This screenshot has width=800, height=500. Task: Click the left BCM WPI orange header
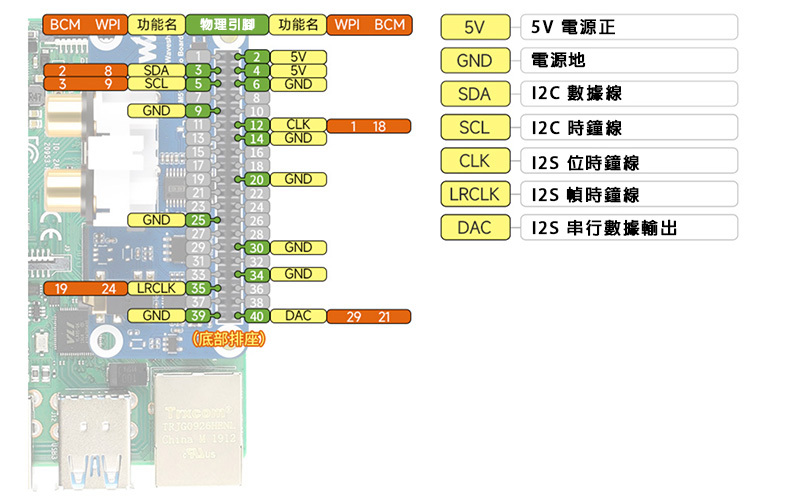coord(85,24)
